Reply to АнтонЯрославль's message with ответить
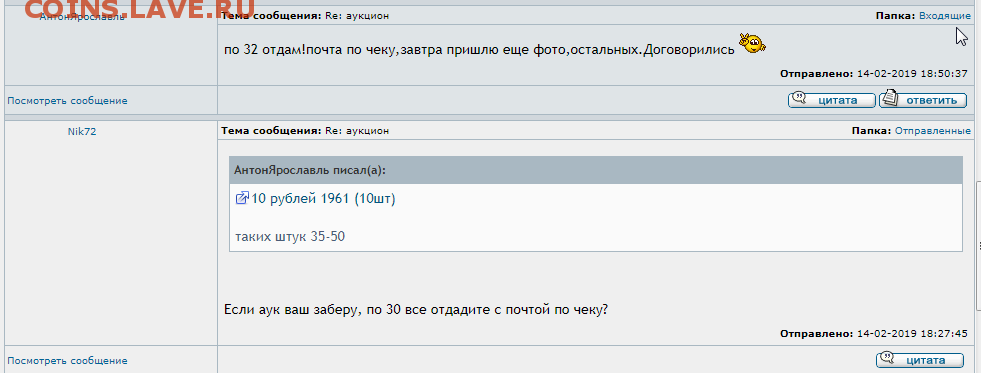Screen dimensions: 981x373 [x=923, y=100]
